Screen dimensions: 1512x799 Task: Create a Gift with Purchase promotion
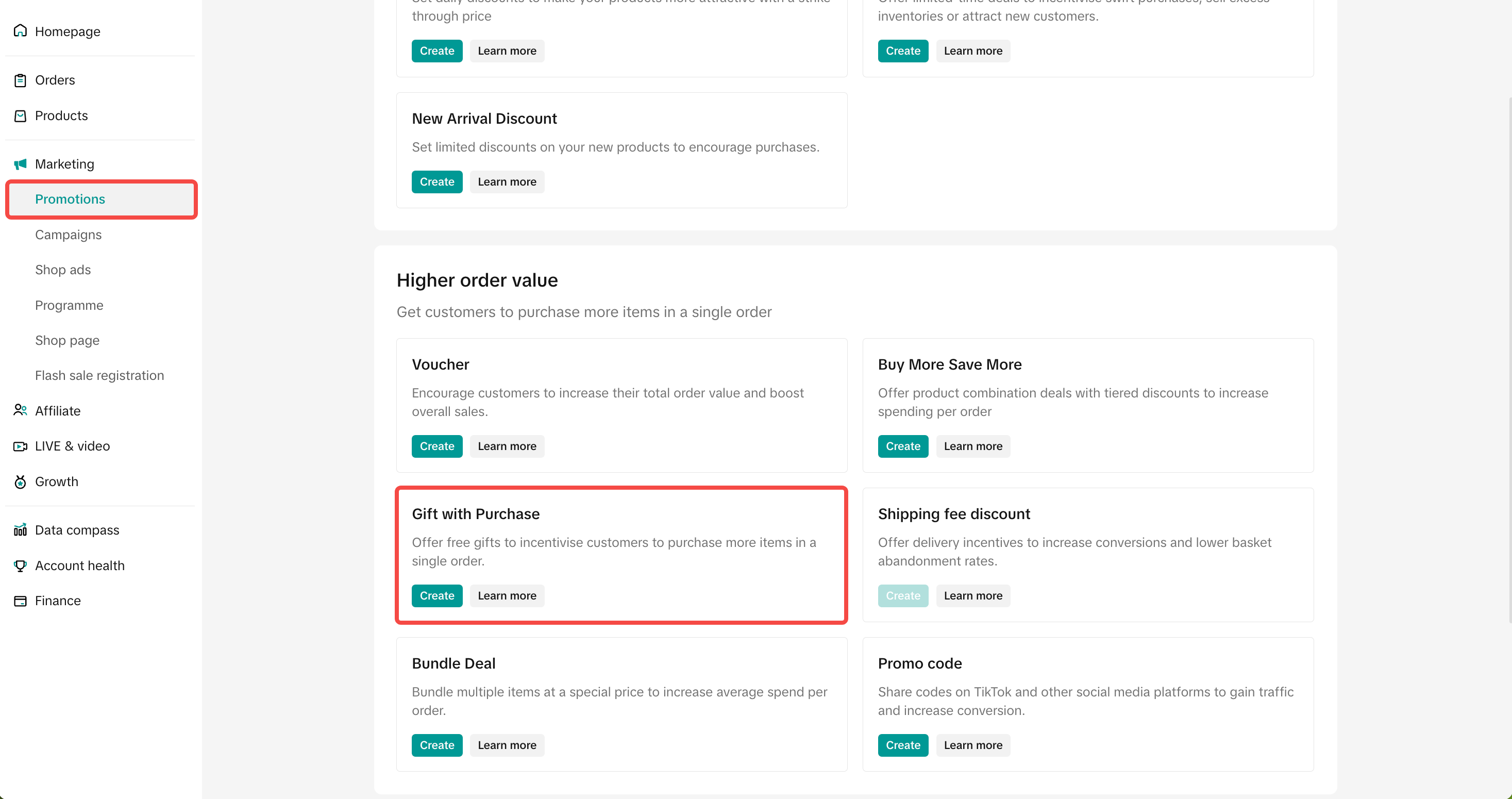(436, 595)
